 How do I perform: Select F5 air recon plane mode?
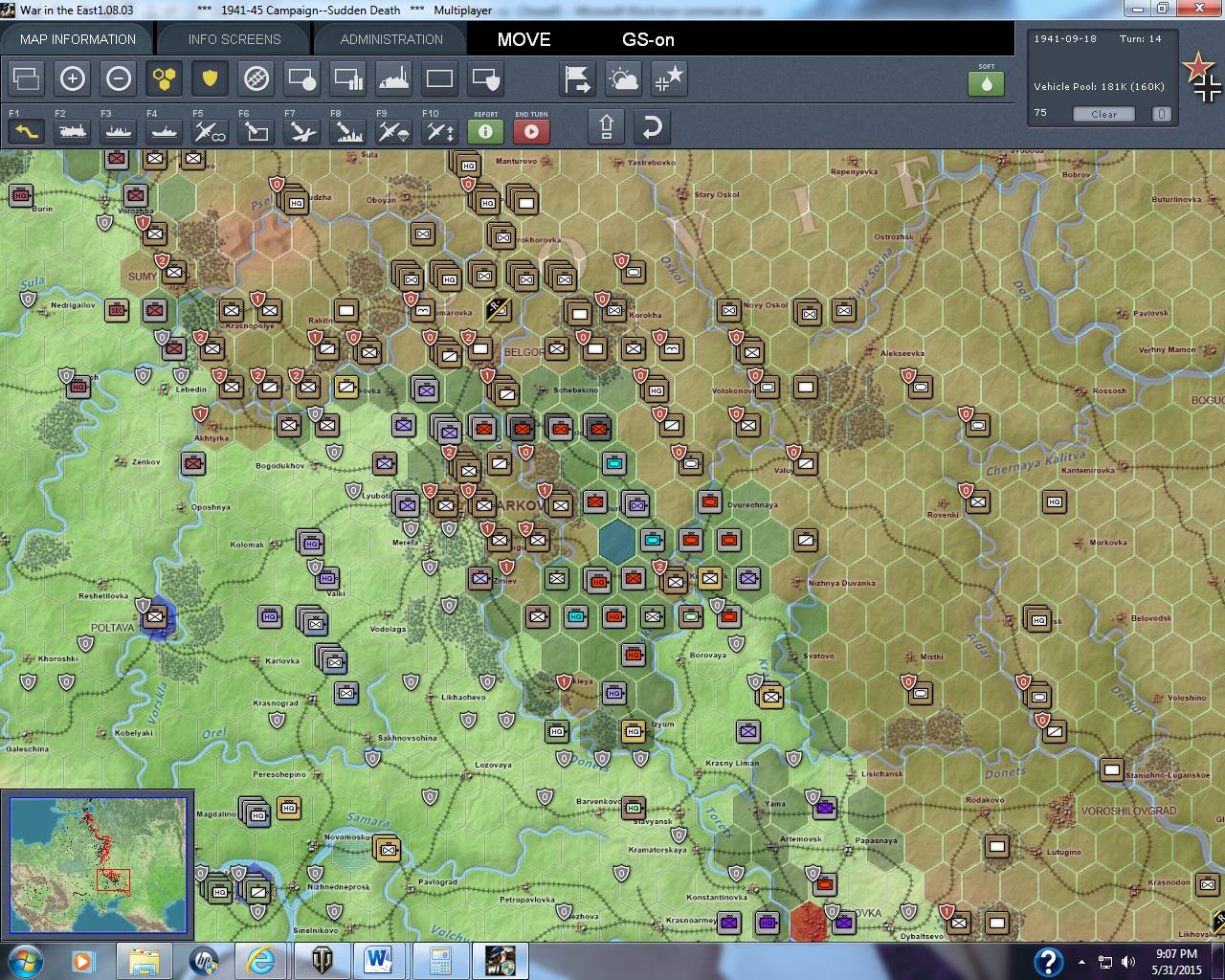tap(211, 130)
